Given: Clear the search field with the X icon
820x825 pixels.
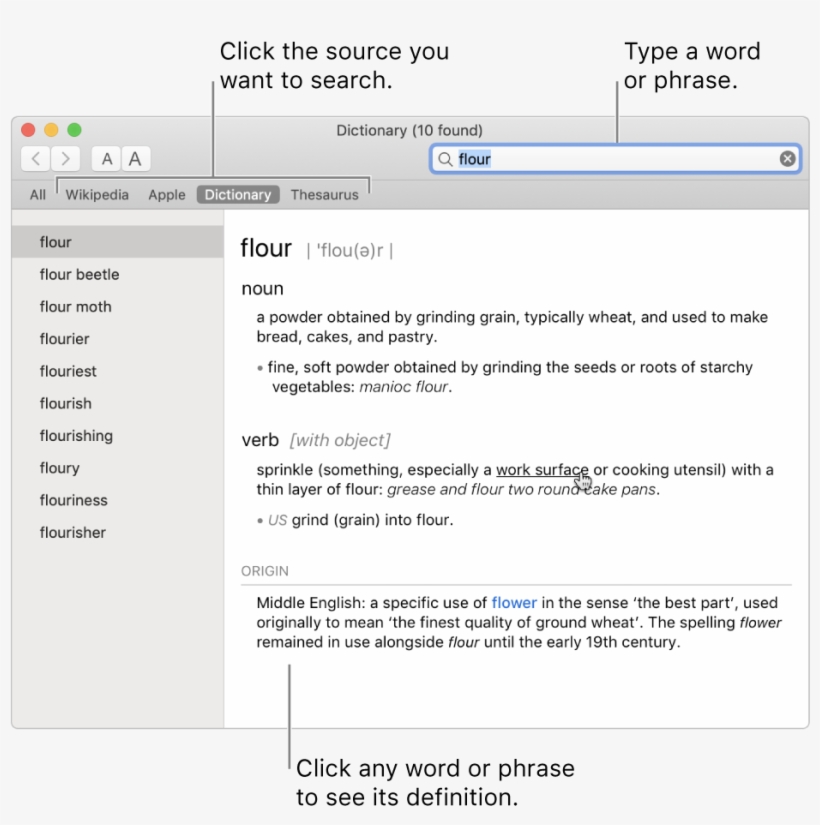Looking at the screenshot, I should coord(788,158).
